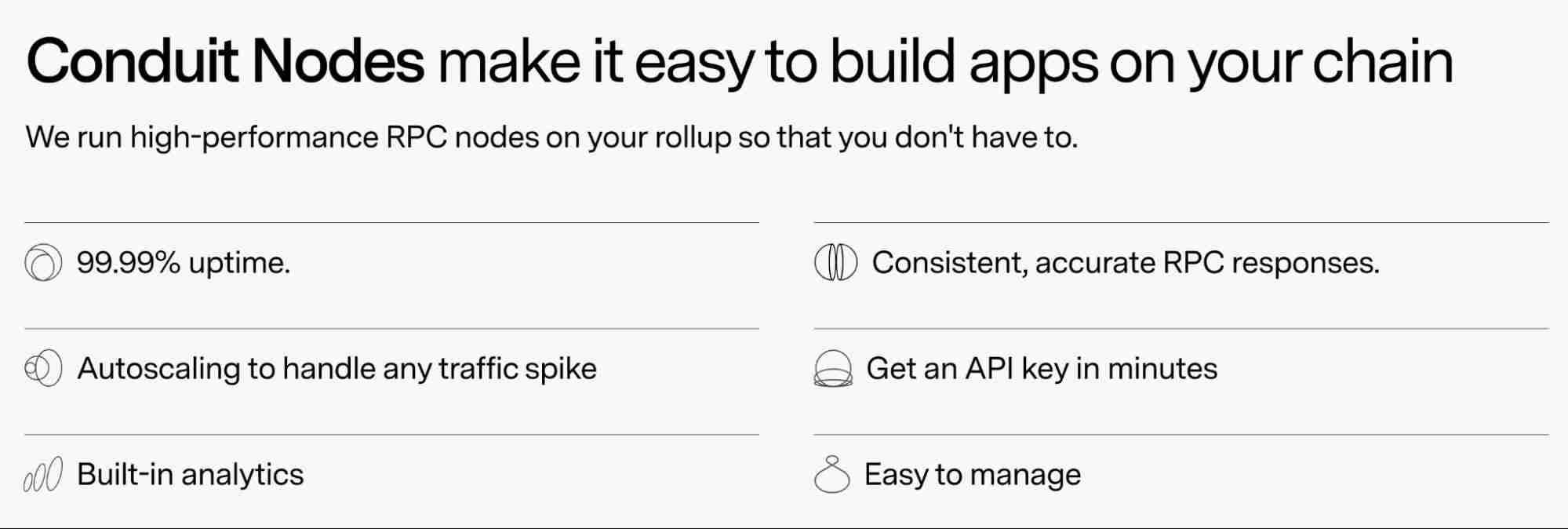
Task: Click the '99.99% uptime.' text
Action: click(x=184, y=263)
